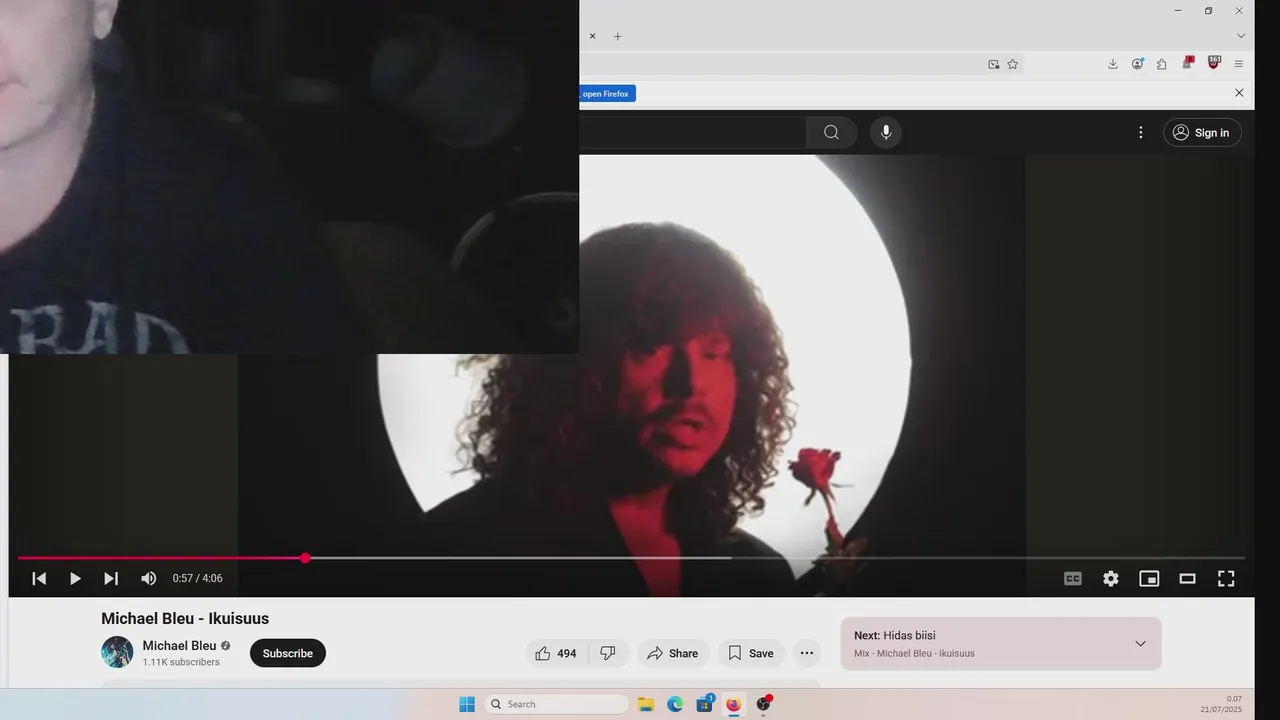Mute the video volume
Screen dimensions: 1280x720
click(148, 578)
